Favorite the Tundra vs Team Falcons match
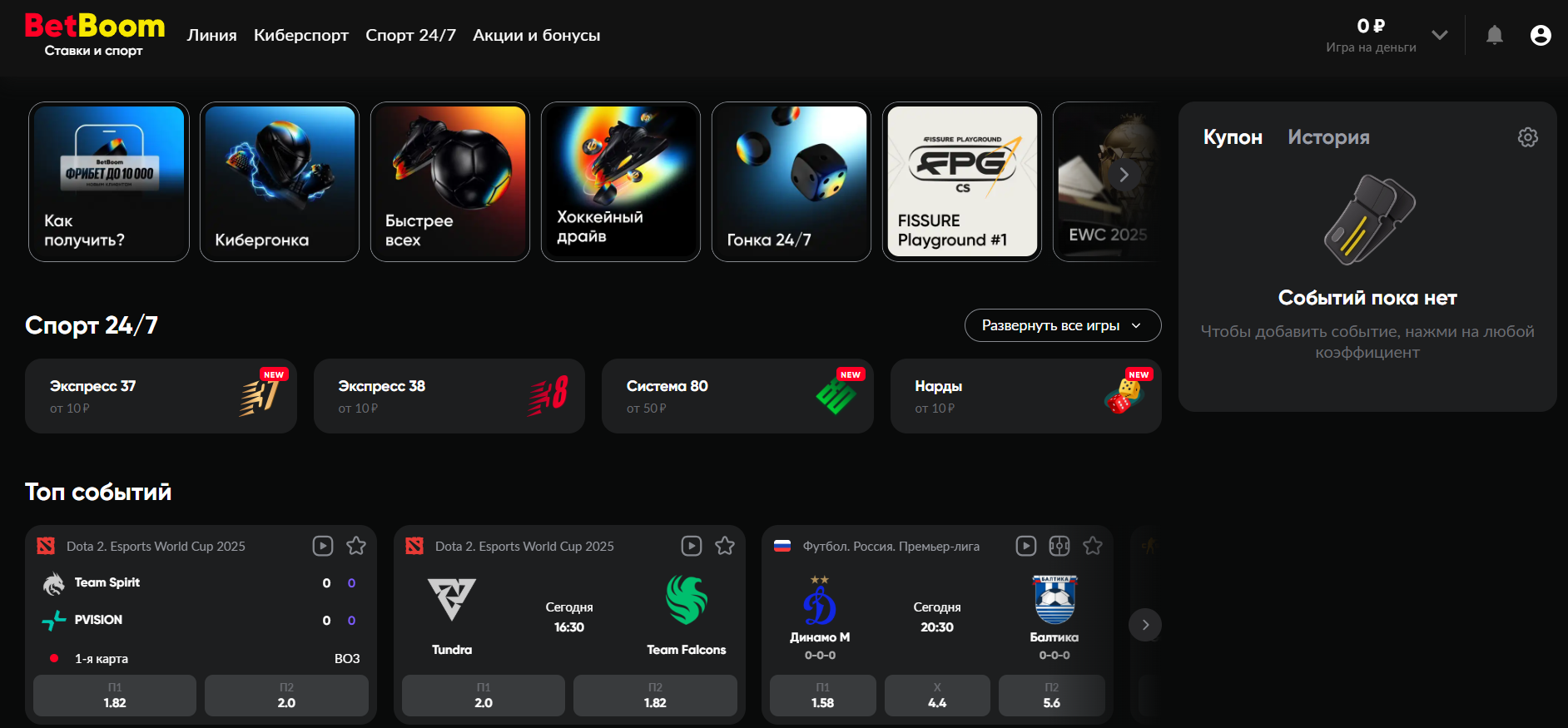 pyautogui.click(x=725, y=546)
